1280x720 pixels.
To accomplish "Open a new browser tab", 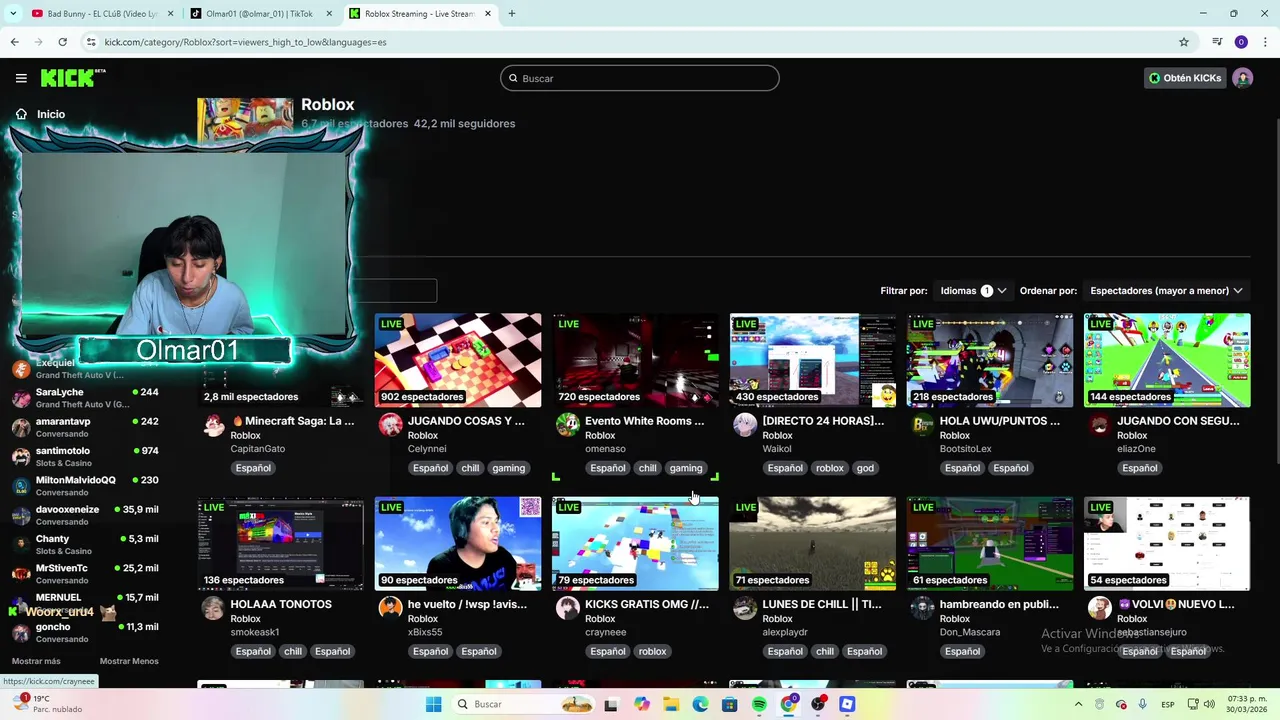I will (511, 14).
